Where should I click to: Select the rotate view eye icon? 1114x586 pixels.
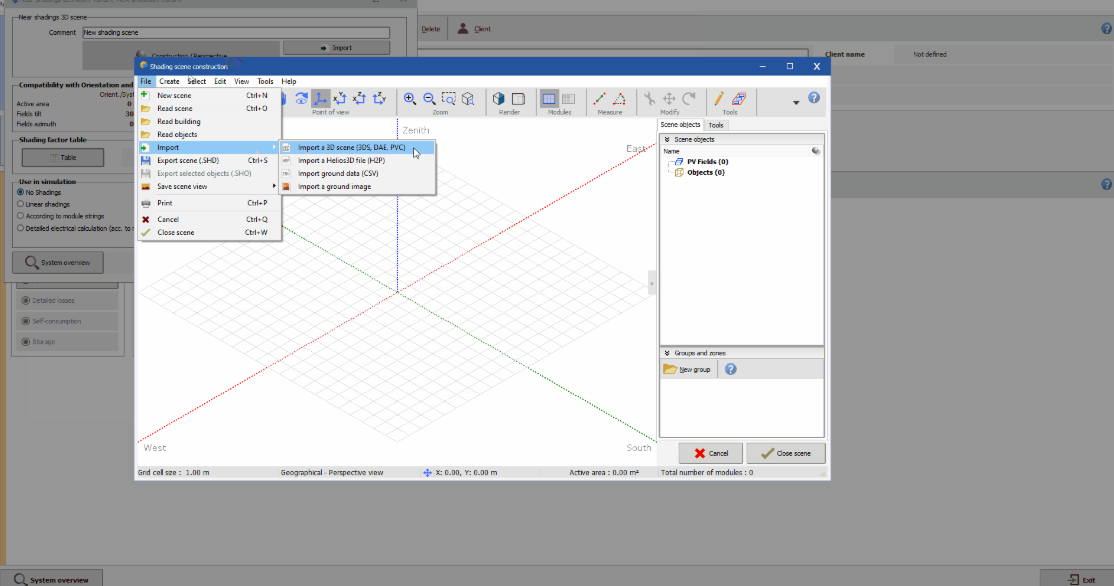click(x=301, y=99)
